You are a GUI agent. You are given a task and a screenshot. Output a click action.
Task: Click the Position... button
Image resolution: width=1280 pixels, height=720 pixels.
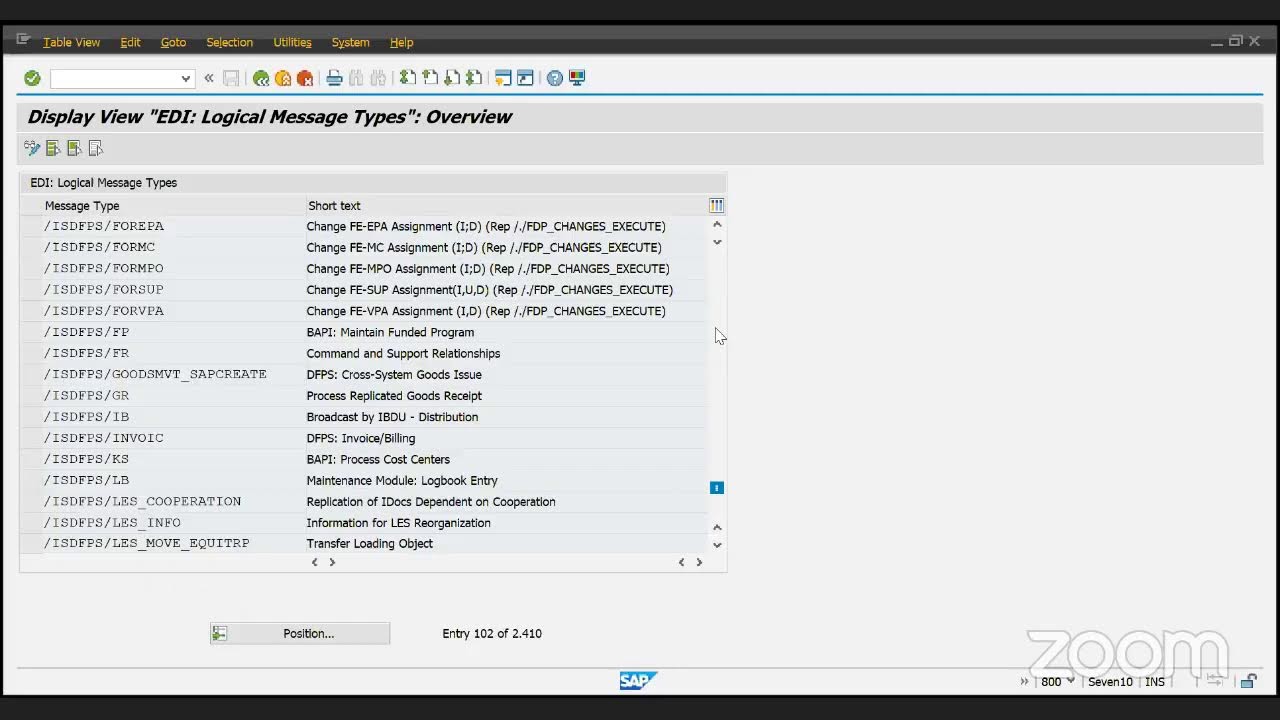coord(300,633)
